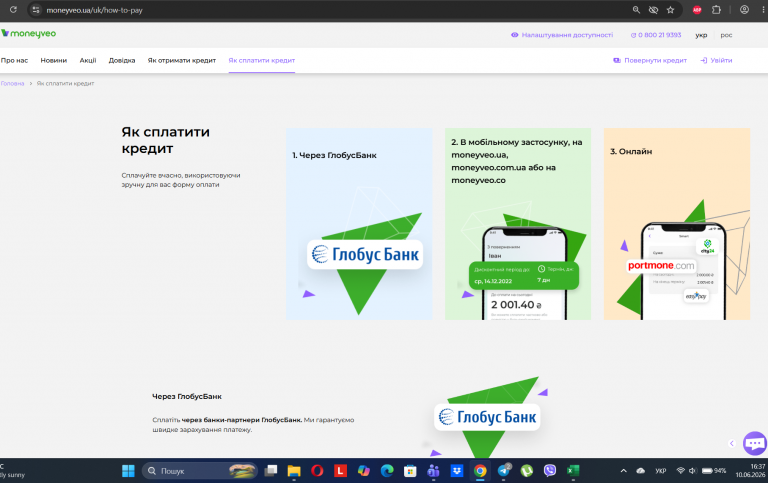Image resolution: width=768 pixels, height=483 pixels.
Task: Click the OneDrive cloud tray icon
Action: coord(641,471)
